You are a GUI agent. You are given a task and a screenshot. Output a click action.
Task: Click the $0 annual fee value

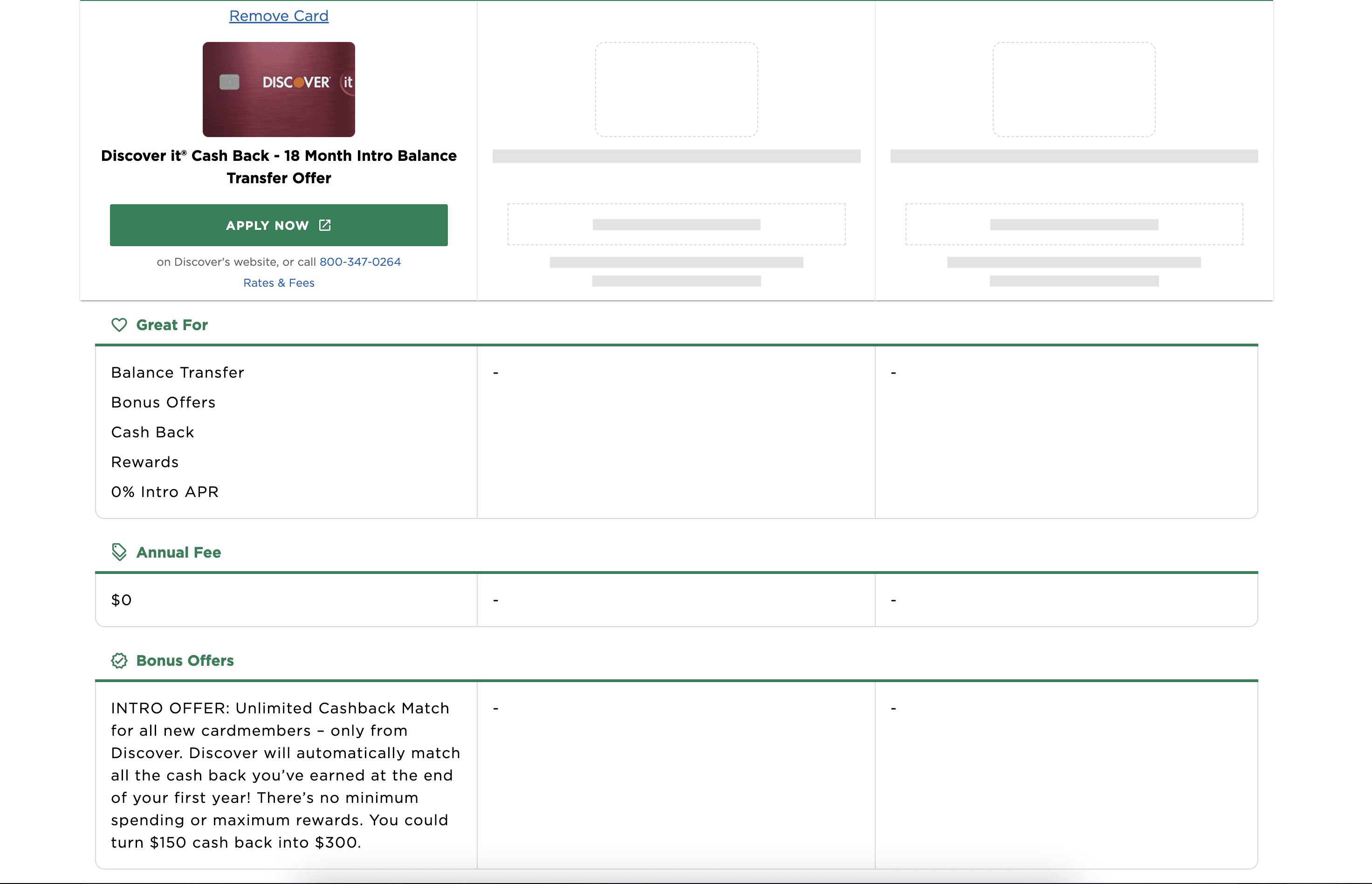[122, 600]
